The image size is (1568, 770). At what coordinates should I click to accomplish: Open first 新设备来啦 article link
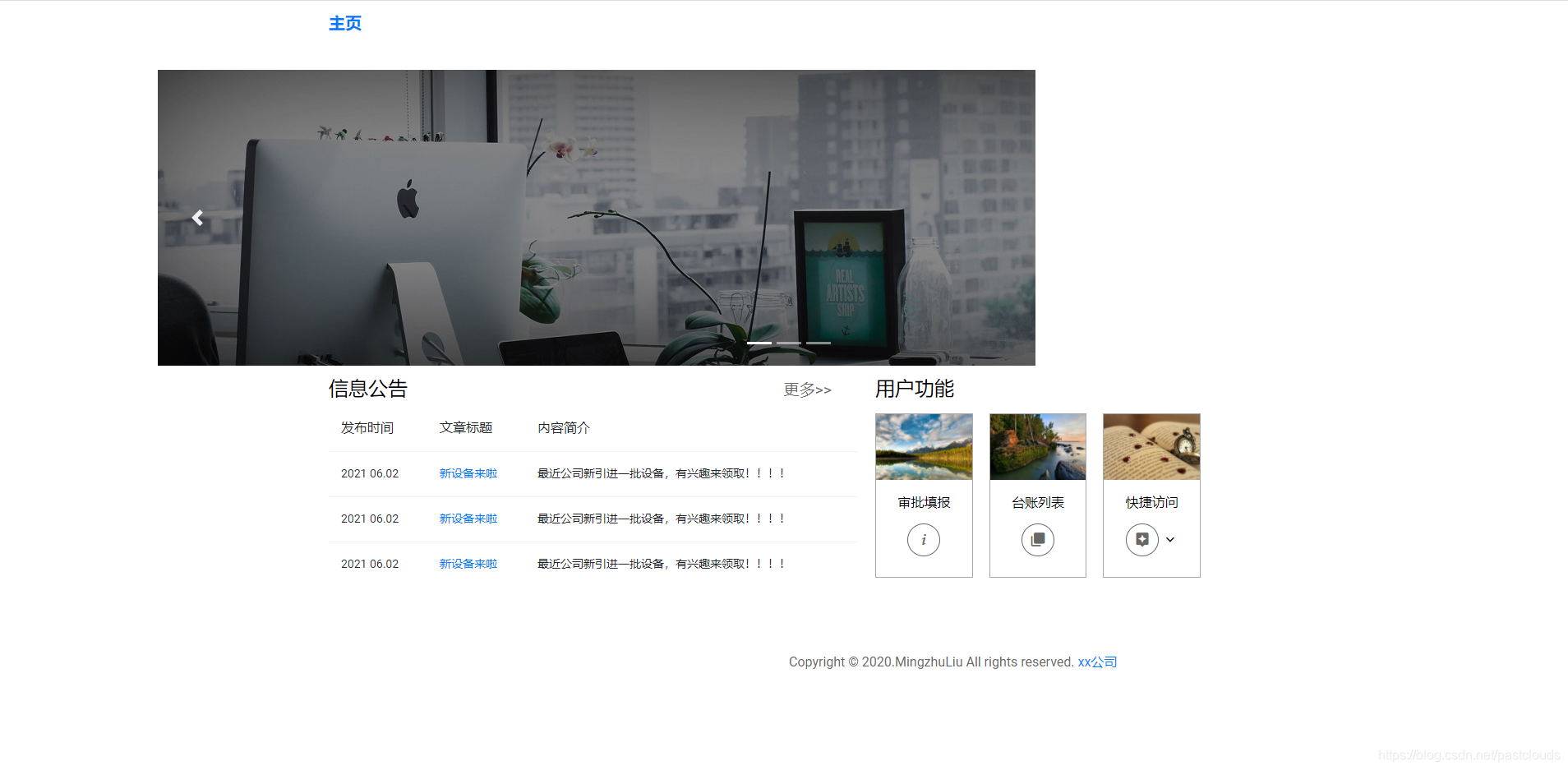pyautogui.click(x=468, y=473)
